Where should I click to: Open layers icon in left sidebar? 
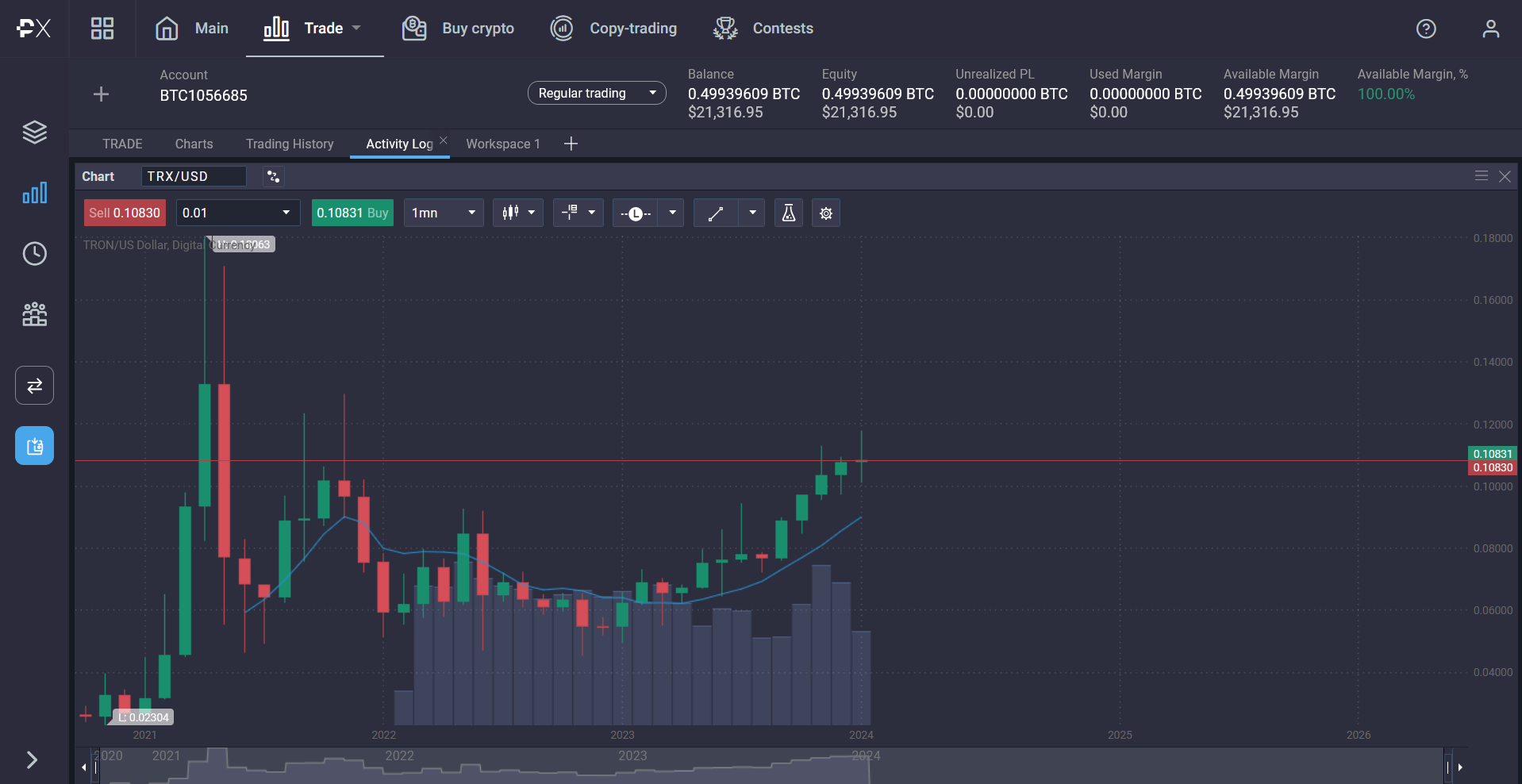click(x=34, y=132)
